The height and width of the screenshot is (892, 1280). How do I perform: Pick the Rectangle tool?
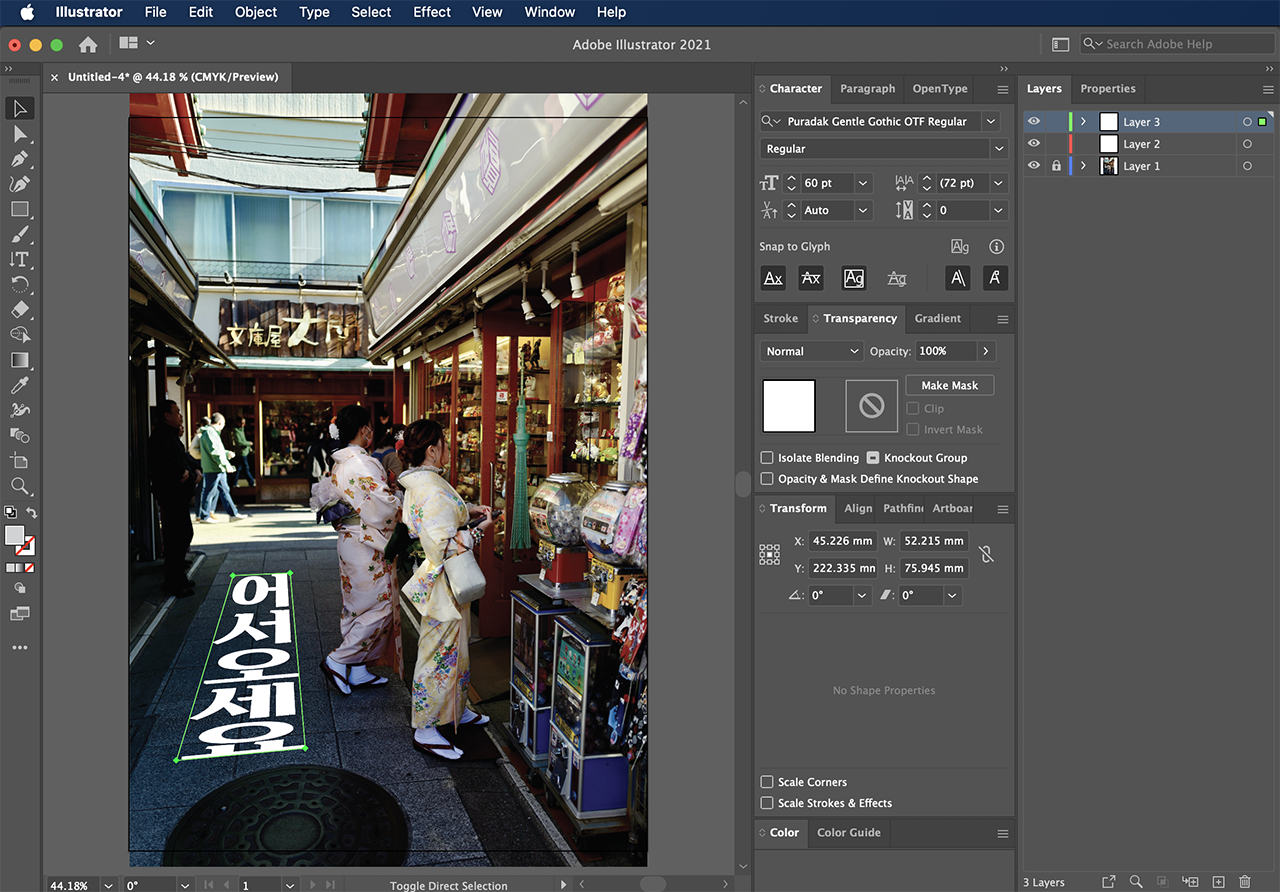[20, 209]
